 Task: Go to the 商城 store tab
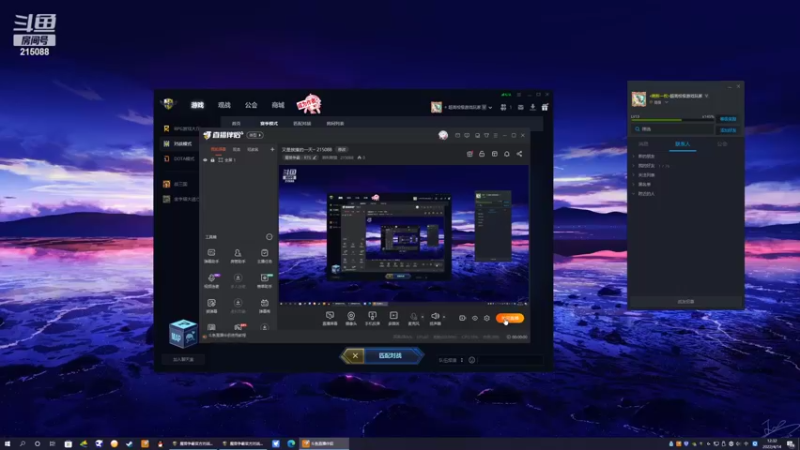pyautogui.click(x=278, y=105)
